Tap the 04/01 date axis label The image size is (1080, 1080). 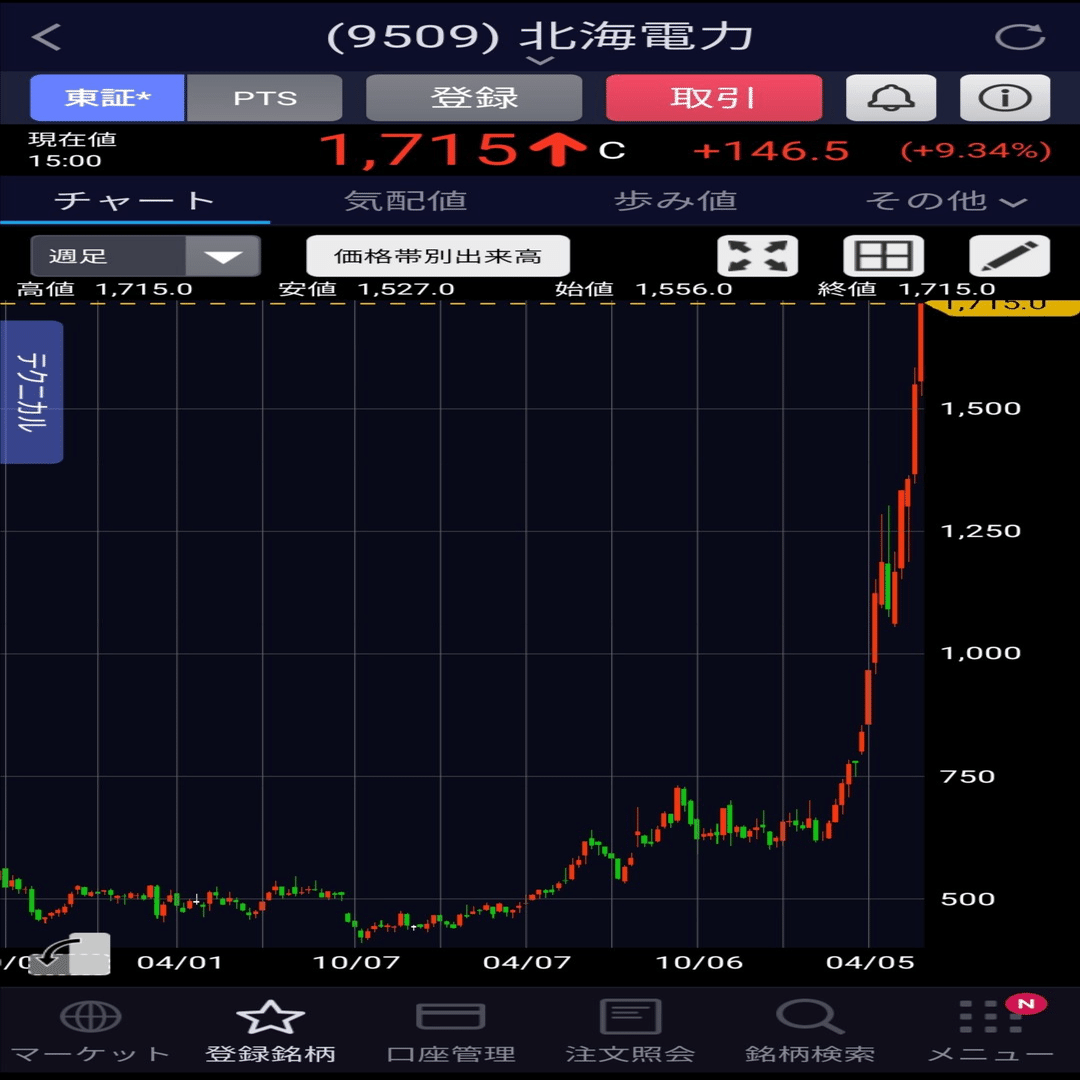179,962
